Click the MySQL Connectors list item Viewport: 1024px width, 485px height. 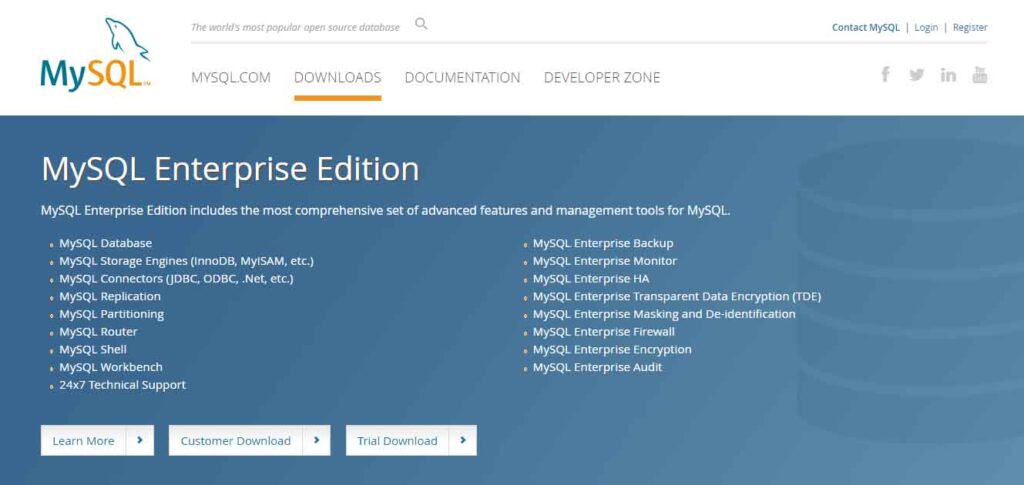(176, 278)
